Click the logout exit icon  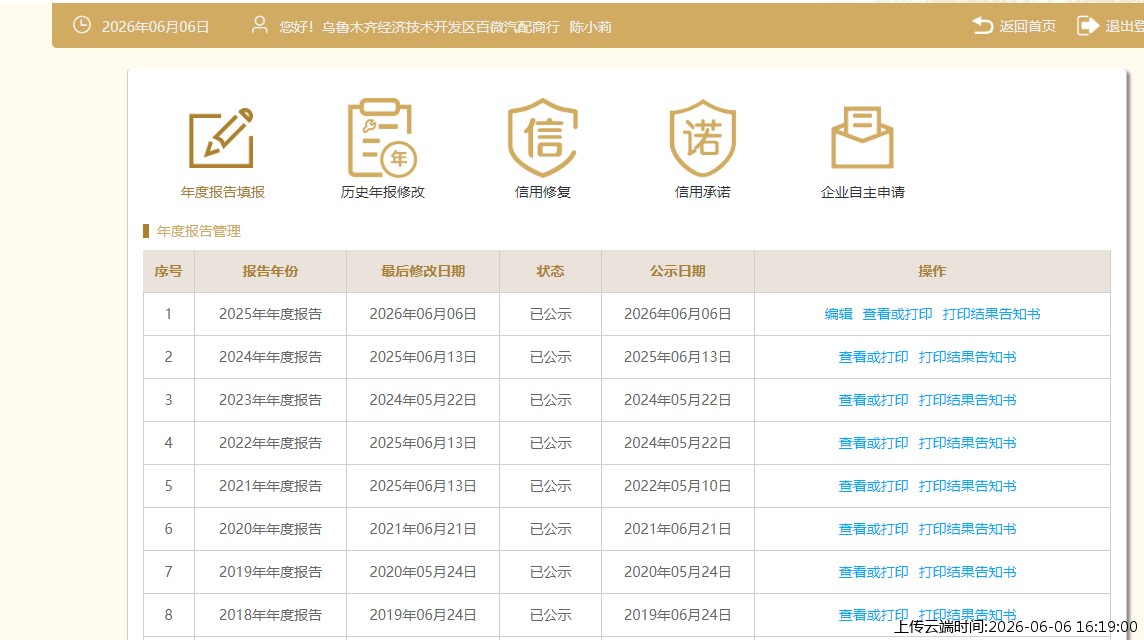pos(1088,26)
